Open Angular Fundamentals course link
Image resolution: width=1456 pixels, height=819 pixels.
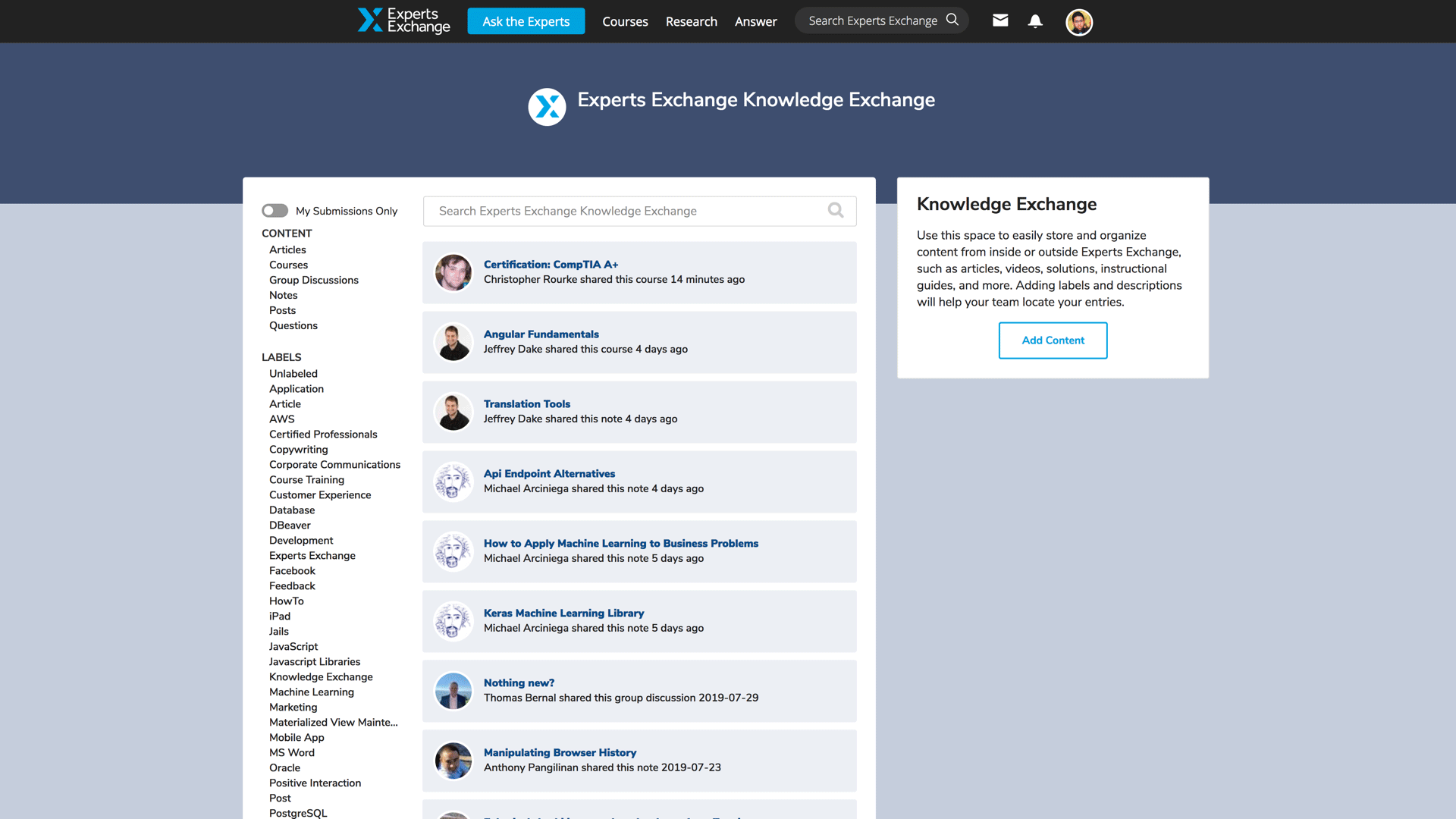click(x=541, y=334)
